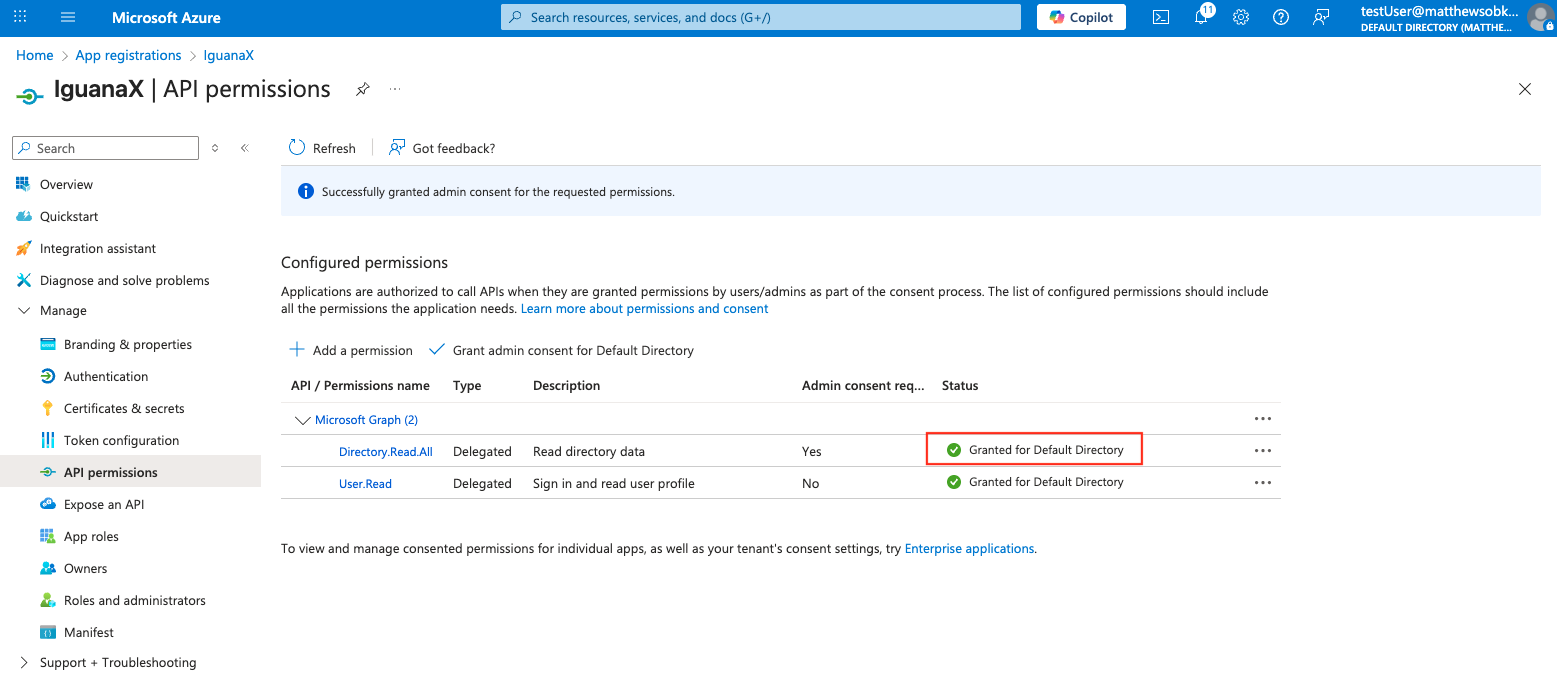Open more options for Directory.Read.All row
The height and width of the screenshot is (682, 1557).
pos(1262,451)
